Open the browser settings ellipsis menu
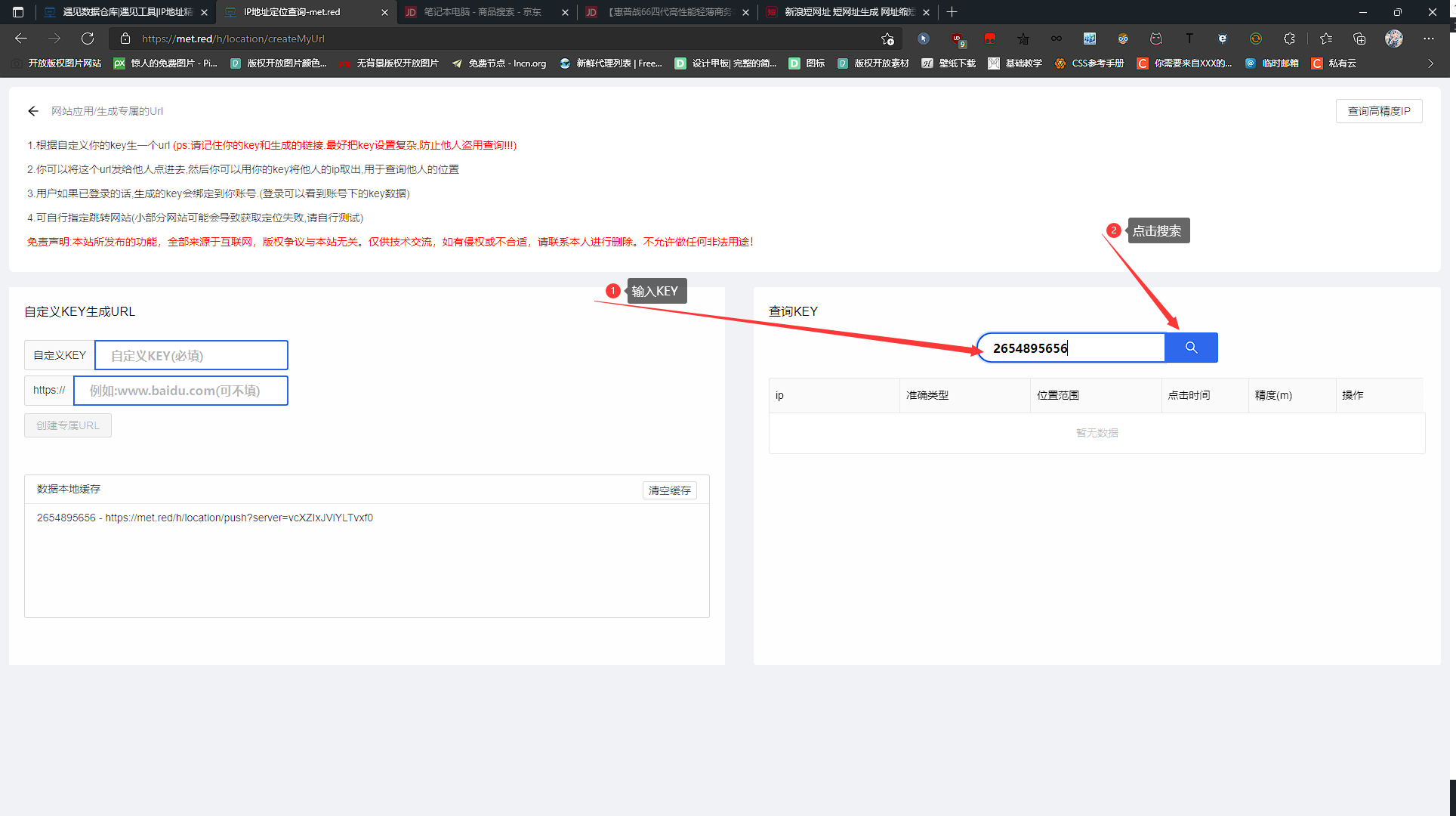The width and height of the screenshot is (1456, 816). coord(1428,39)
